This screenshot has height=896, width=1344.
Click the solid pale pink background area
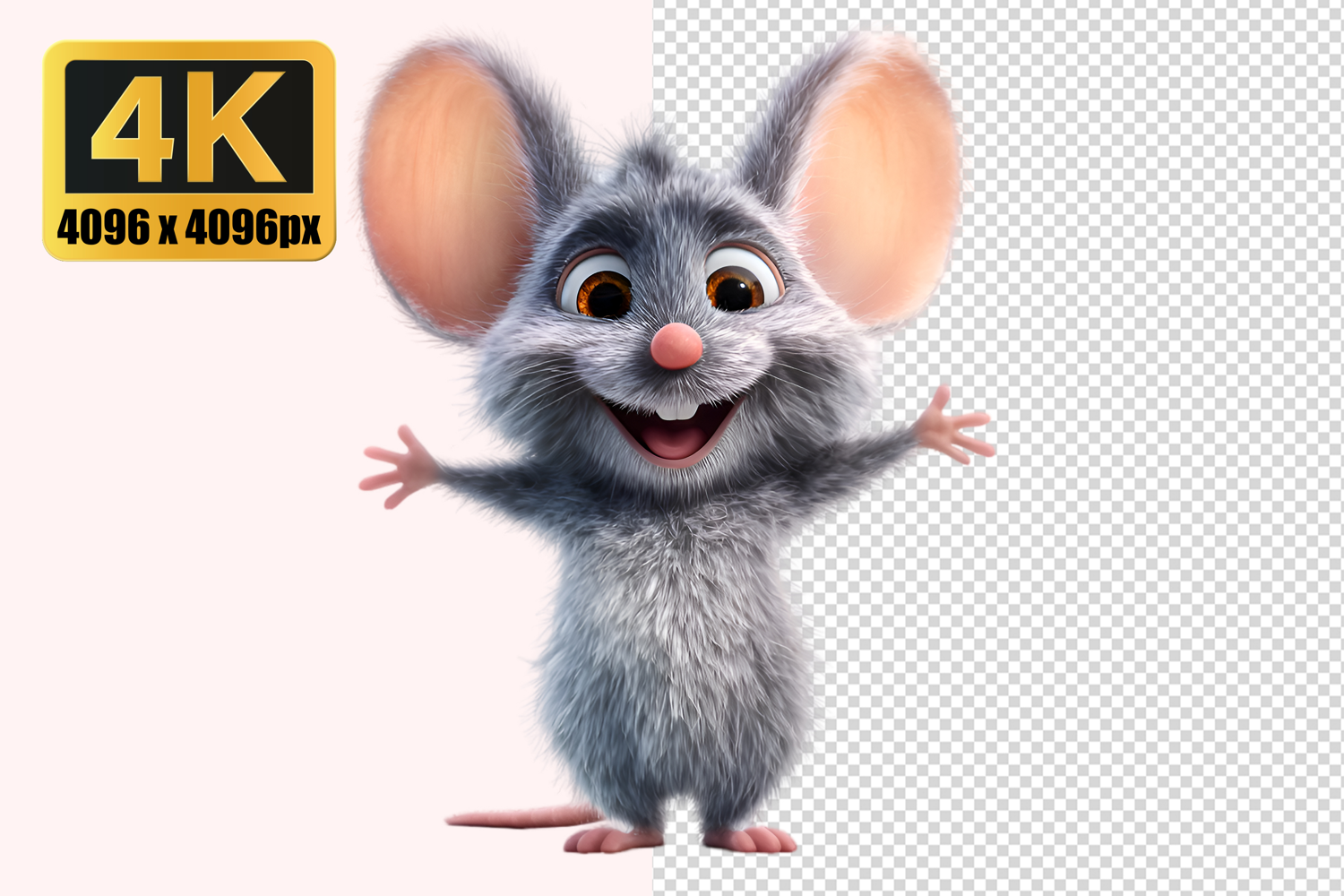[x=224, y=582]
